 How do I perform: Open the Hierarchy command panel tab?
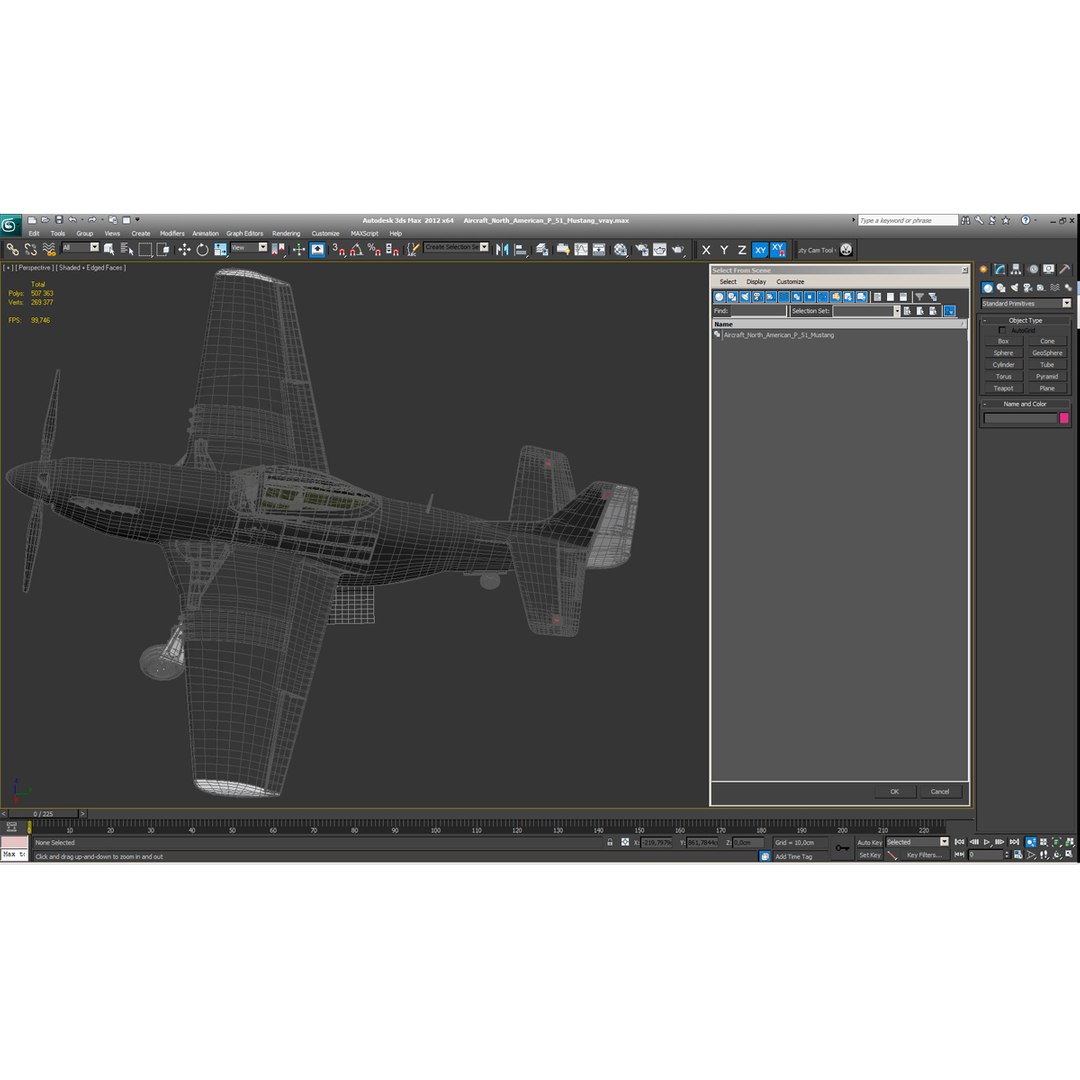click(x=1016, y=269)
